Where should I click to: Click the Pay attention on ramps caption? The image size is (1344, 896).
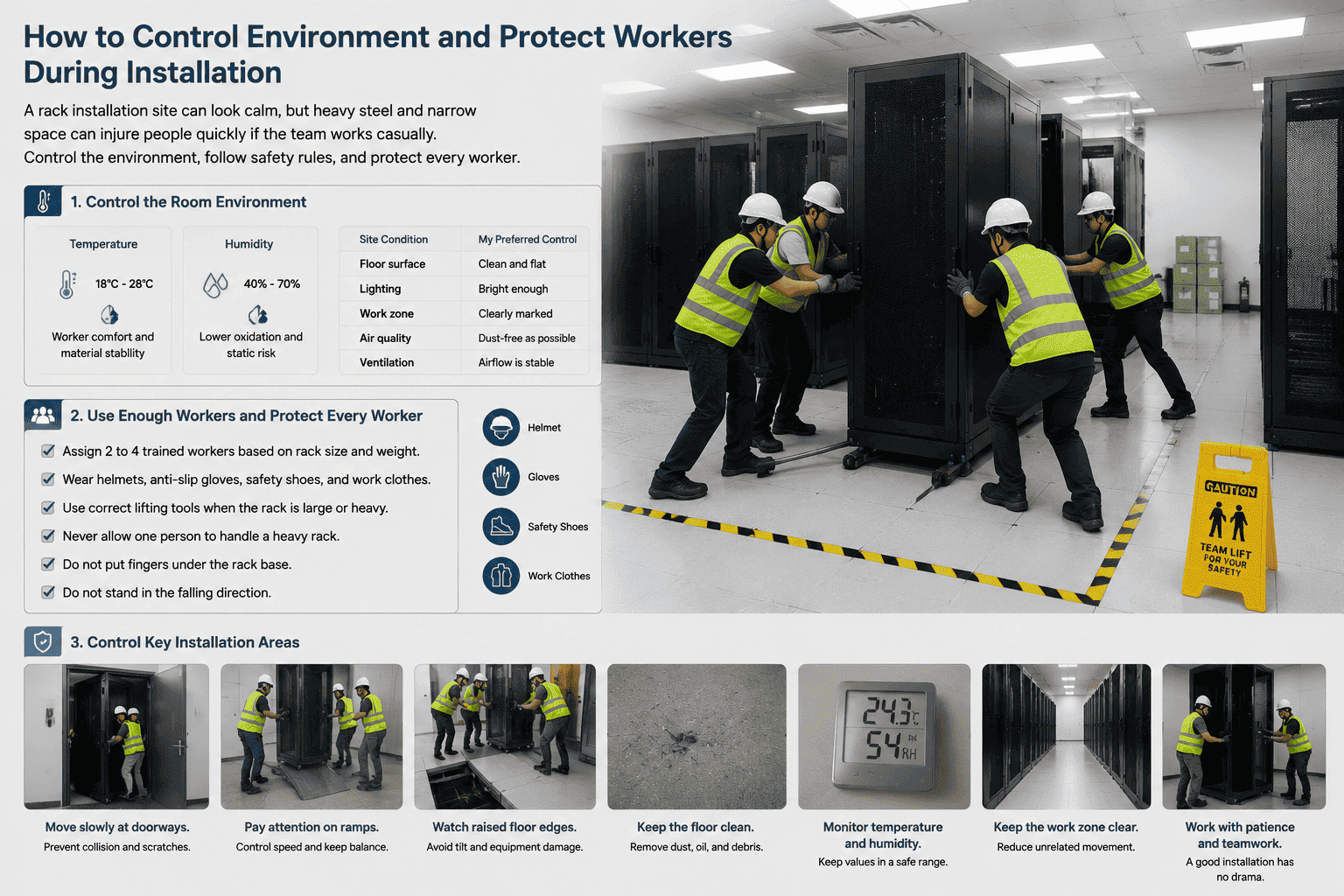click(311, 827)
